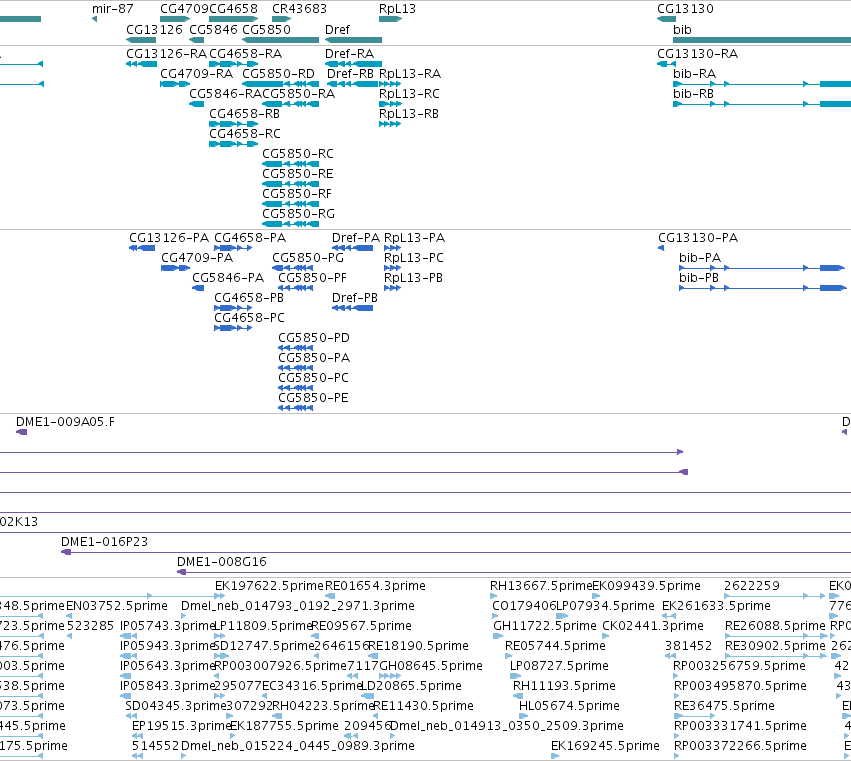Click the RpL13-RB transcript label
The image size is (851, 761).
409,114
